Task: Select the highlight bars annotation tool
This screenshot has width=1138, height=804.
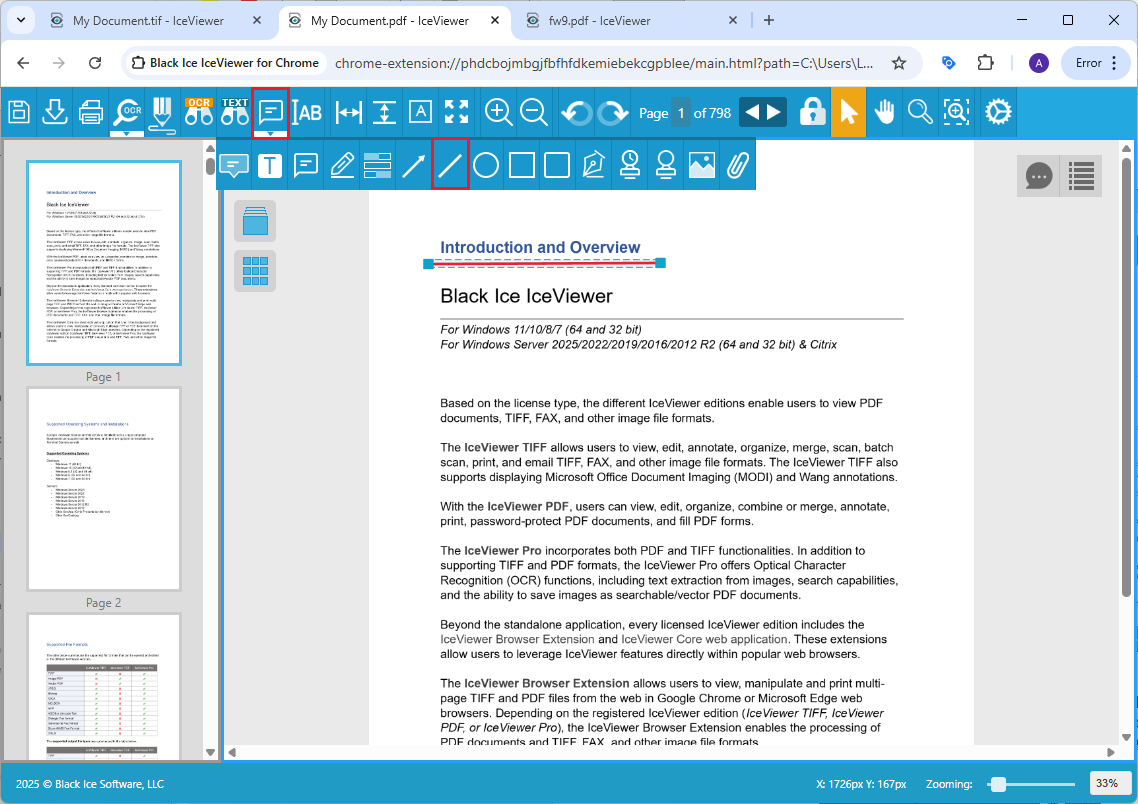Action: tap(377, 165)
